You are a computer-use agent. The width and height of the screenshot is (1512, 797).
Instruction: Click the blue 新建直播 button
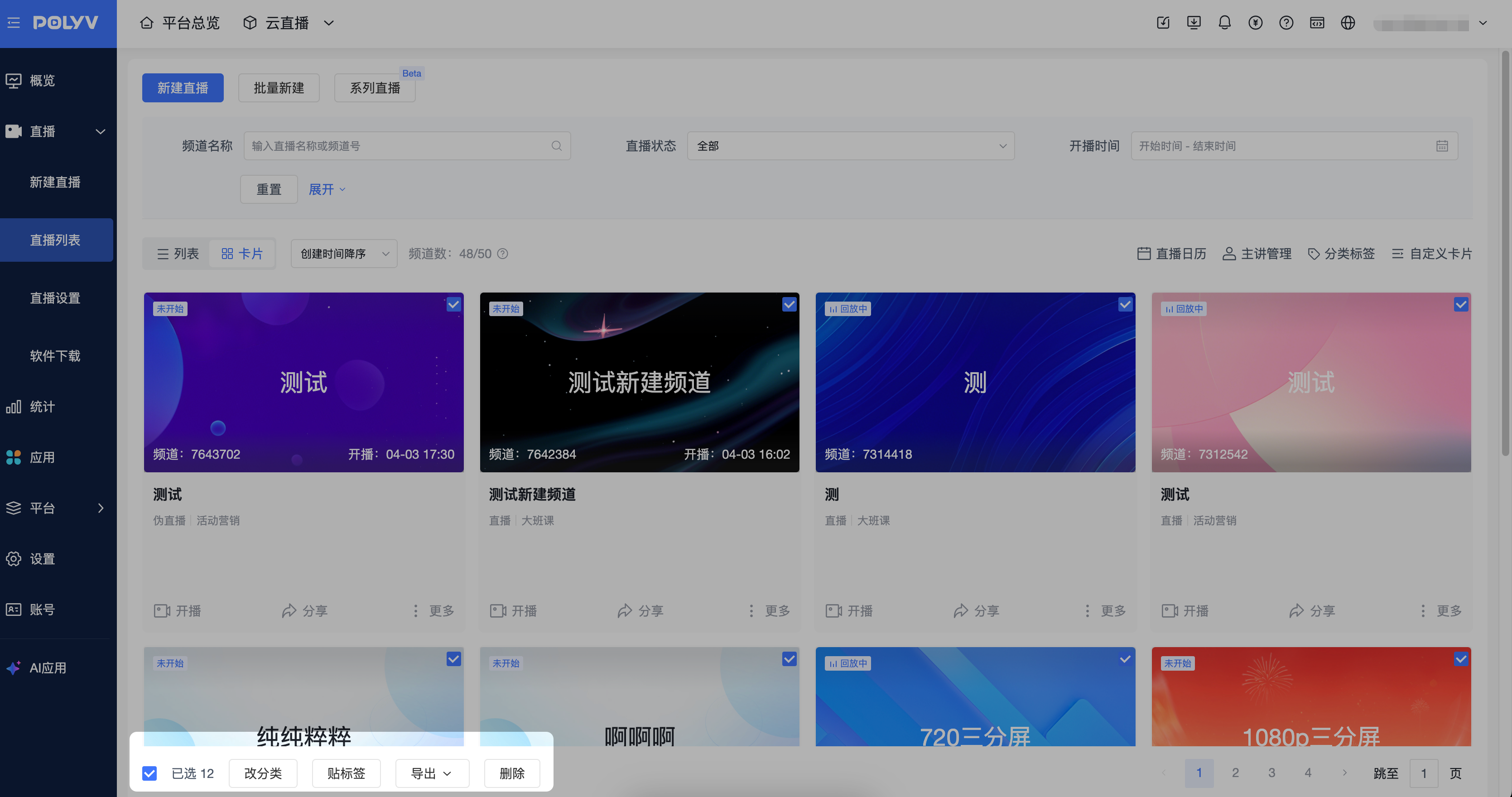pyautogui.click(x=183, y=87)
